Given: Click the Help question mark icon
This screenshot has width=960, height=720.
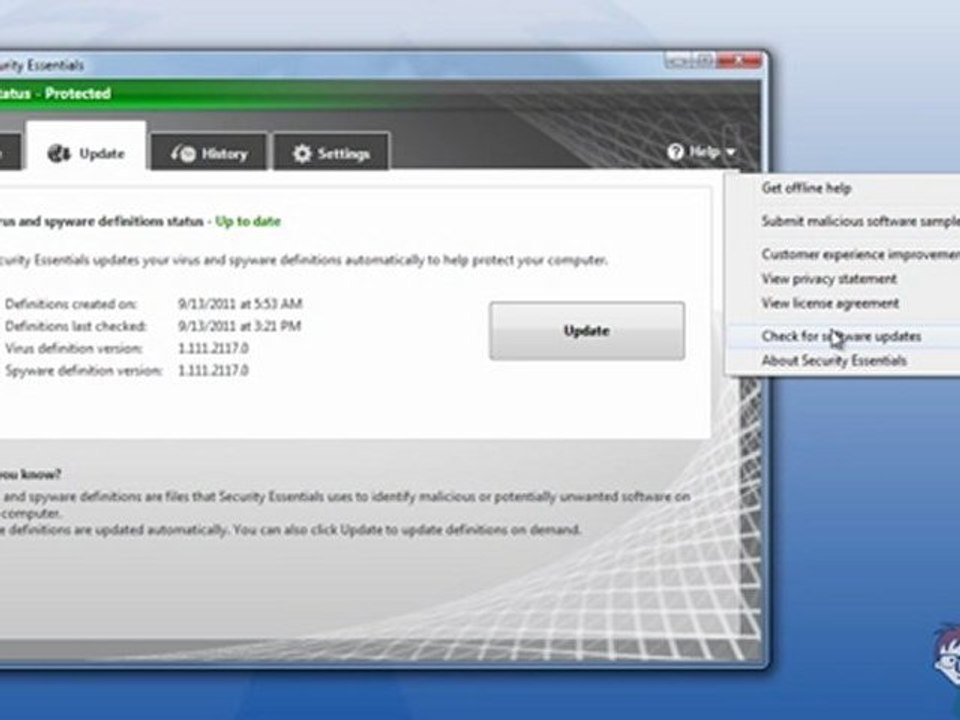Looking at the screenshot, I should (x=675, y=151).
